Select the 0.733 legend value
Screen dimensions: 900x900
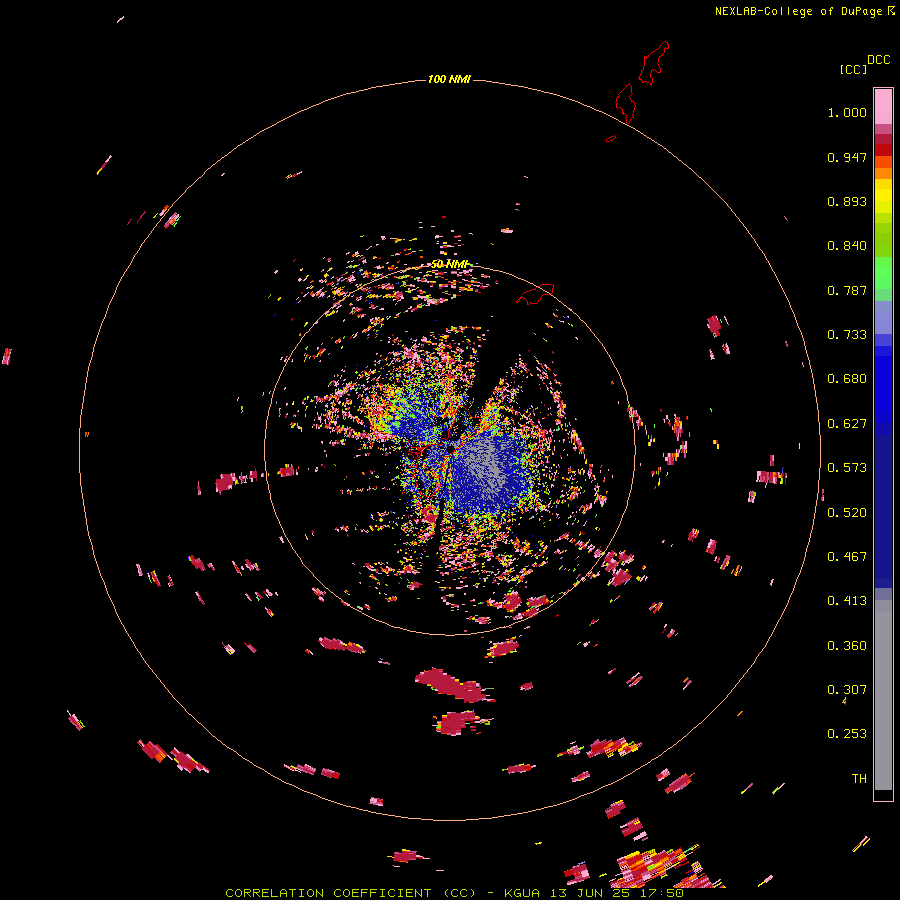[847, 335]
